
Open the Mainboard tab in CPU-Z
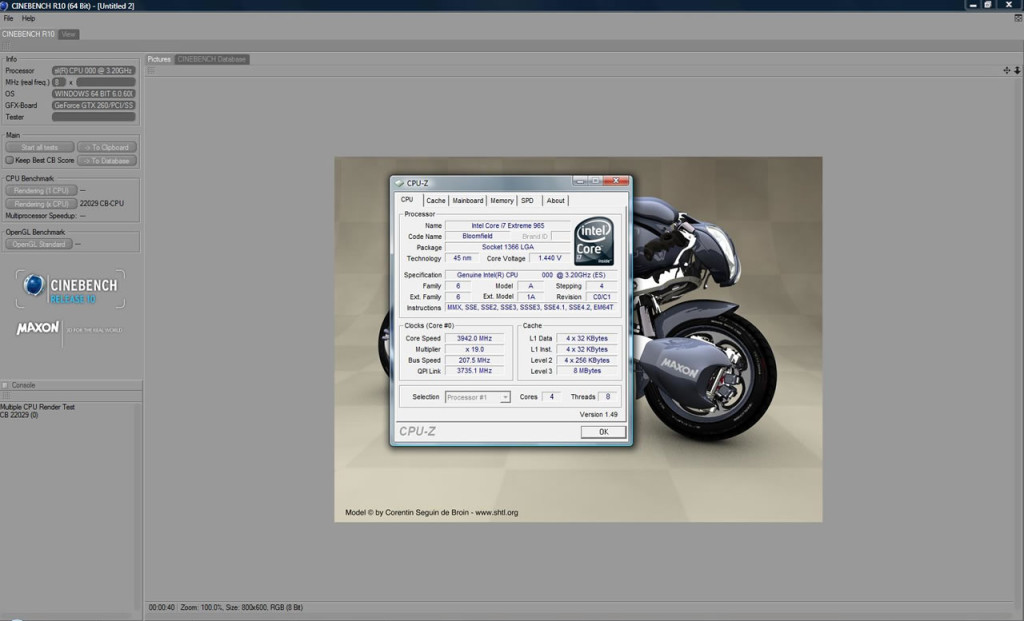468,200
